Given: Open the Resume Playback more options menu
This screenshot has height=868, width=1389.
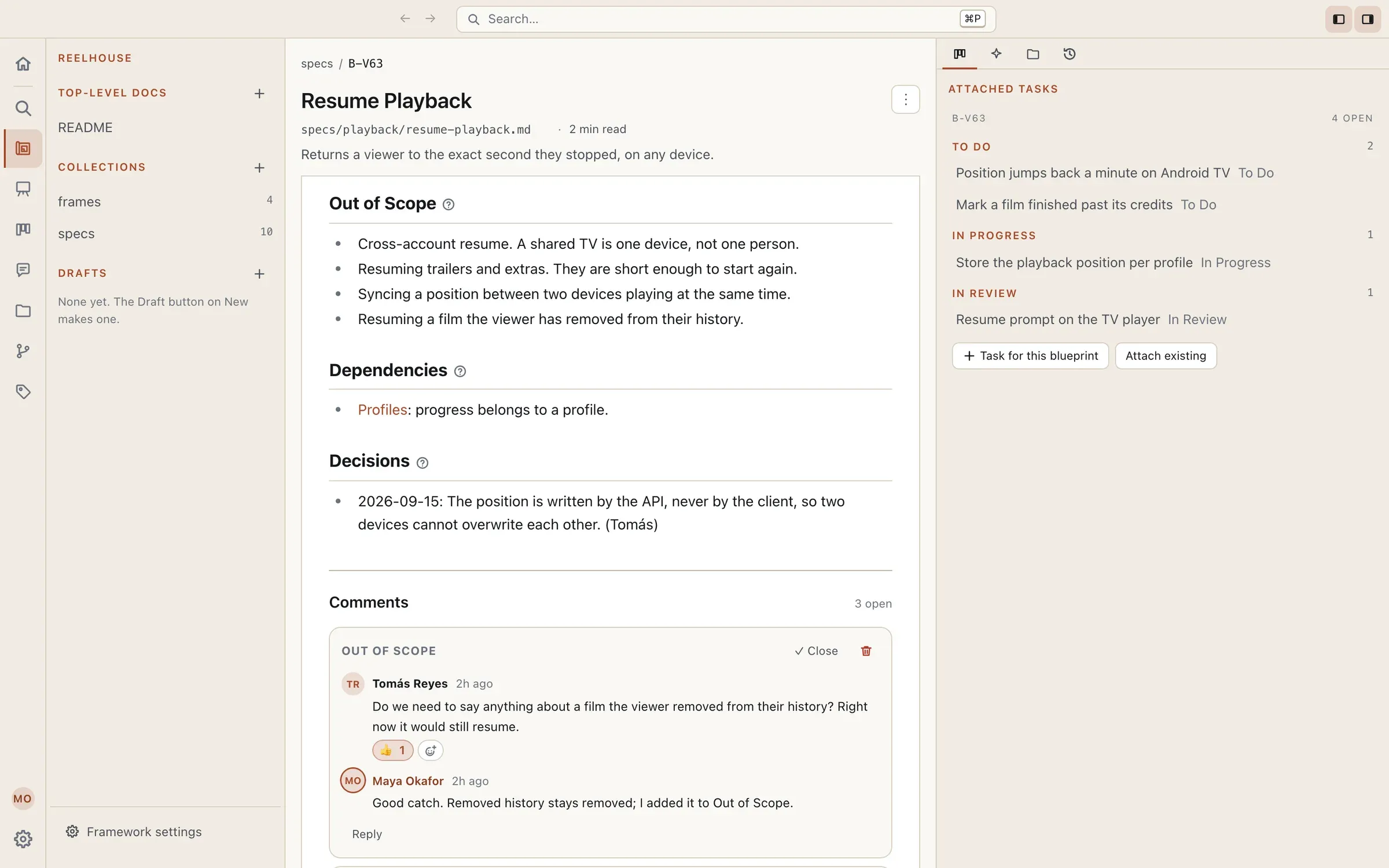Looking at the screenshot, I should click(x=906, y=100).
